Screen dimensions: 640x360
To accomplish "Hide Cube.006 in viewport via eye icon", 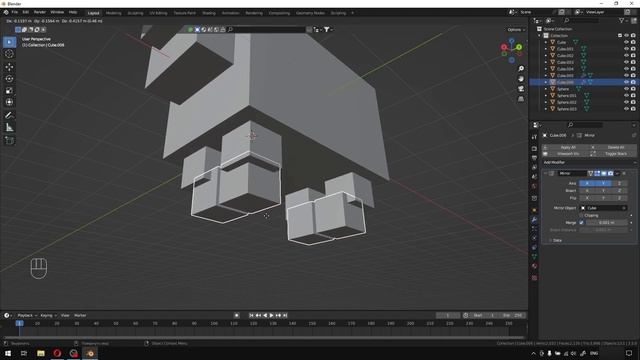I will tap(626, 82).
